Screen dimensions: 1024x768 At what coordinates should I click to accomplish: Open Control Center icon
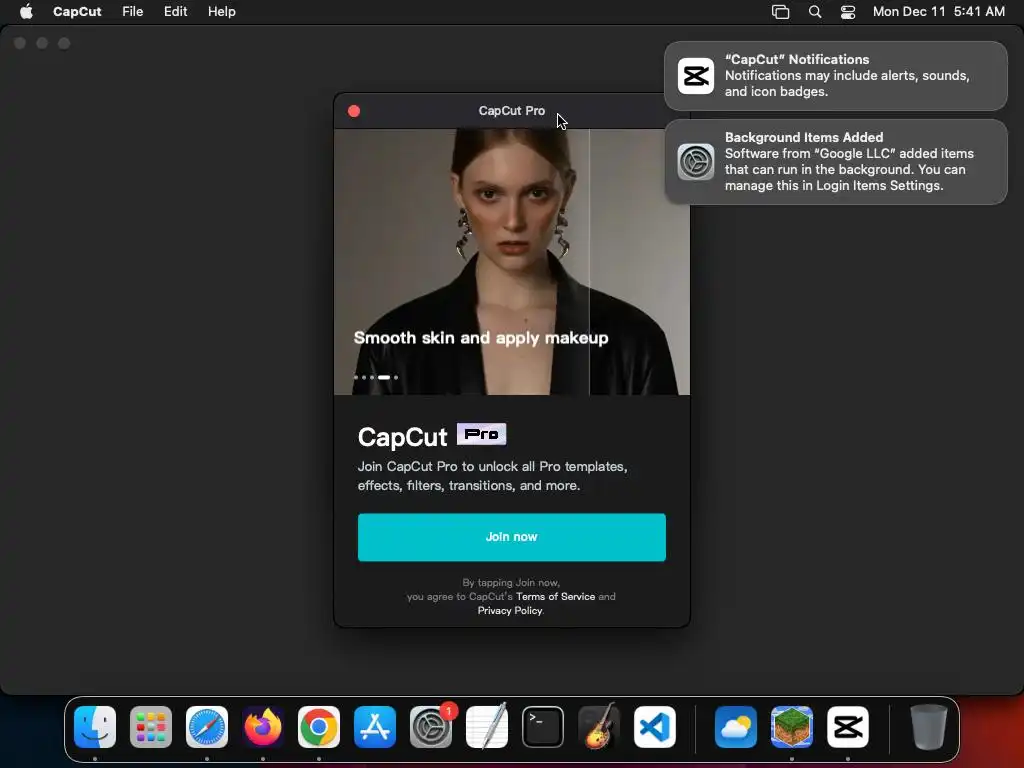[848, 12]
